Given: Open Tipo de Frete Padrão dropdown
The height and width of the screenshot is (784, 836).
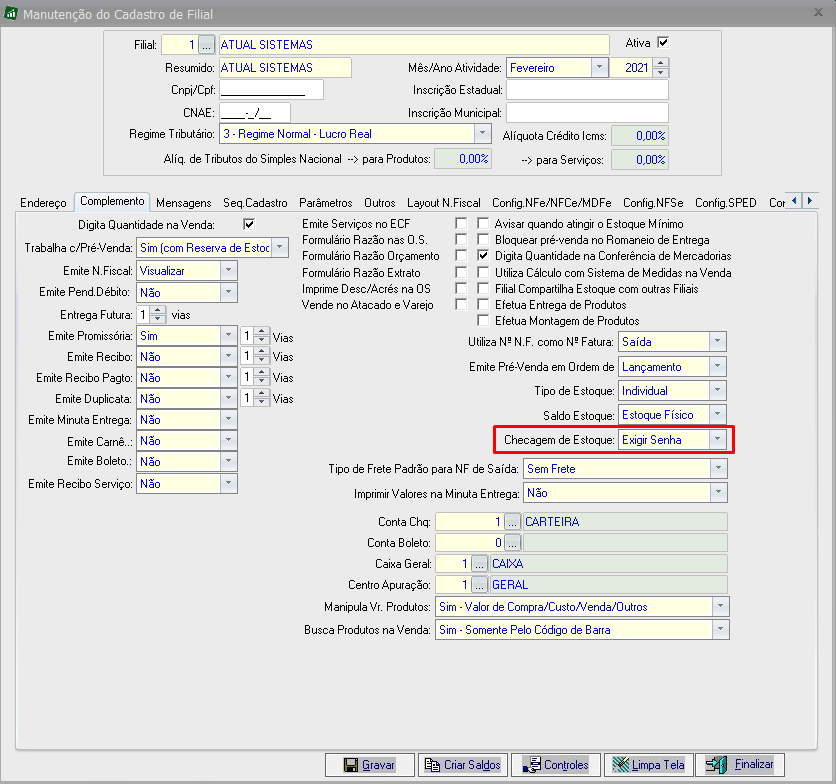Looking at the screenshot, I should (718, 468).
